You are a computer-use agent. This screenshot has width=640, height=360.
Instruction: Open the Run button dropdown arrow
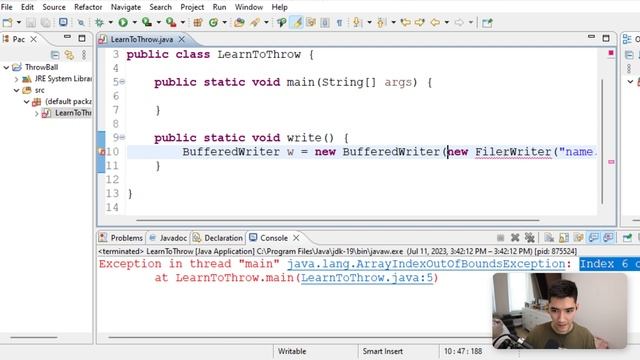[x=134, y=23]
